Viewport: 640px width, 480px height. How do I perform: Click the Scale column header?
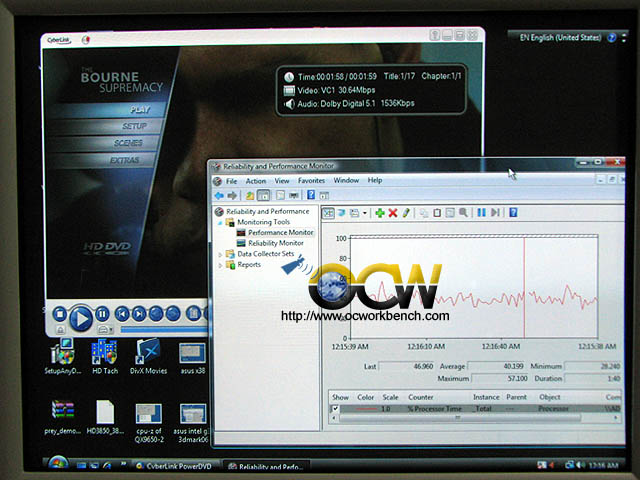390,397
